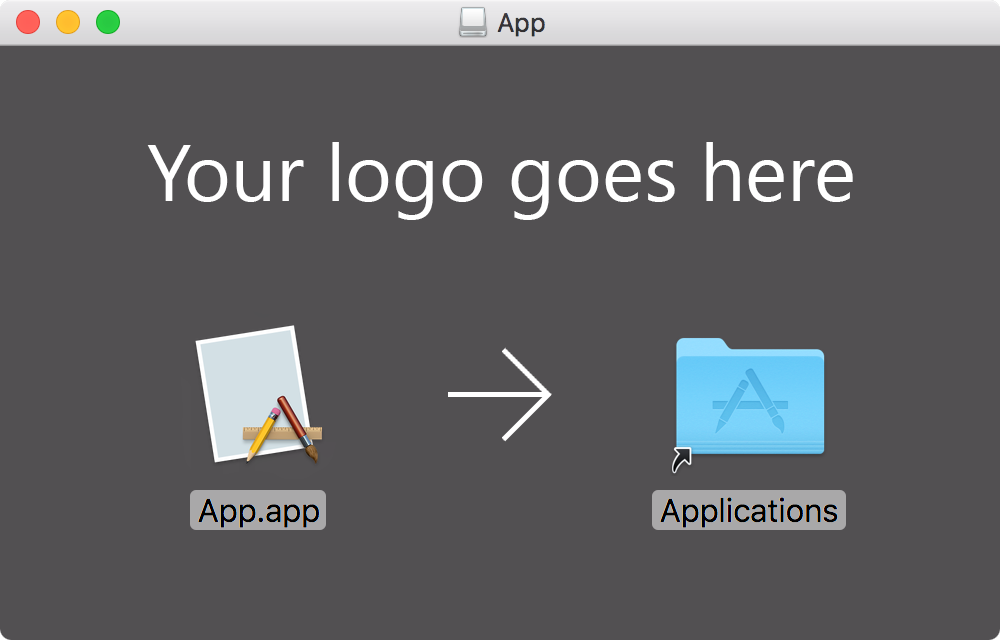The width and height of the screenshot is (1000, 640).
Task: Minimize the window using yellow button
Action: 68,22
